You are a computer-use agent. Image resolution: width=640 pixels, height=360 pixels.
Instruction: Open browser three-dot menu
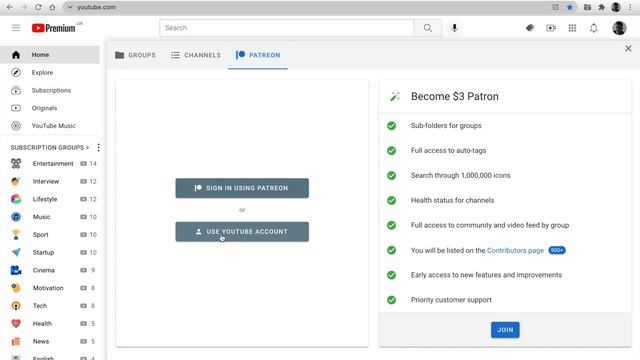coord(630,7)
